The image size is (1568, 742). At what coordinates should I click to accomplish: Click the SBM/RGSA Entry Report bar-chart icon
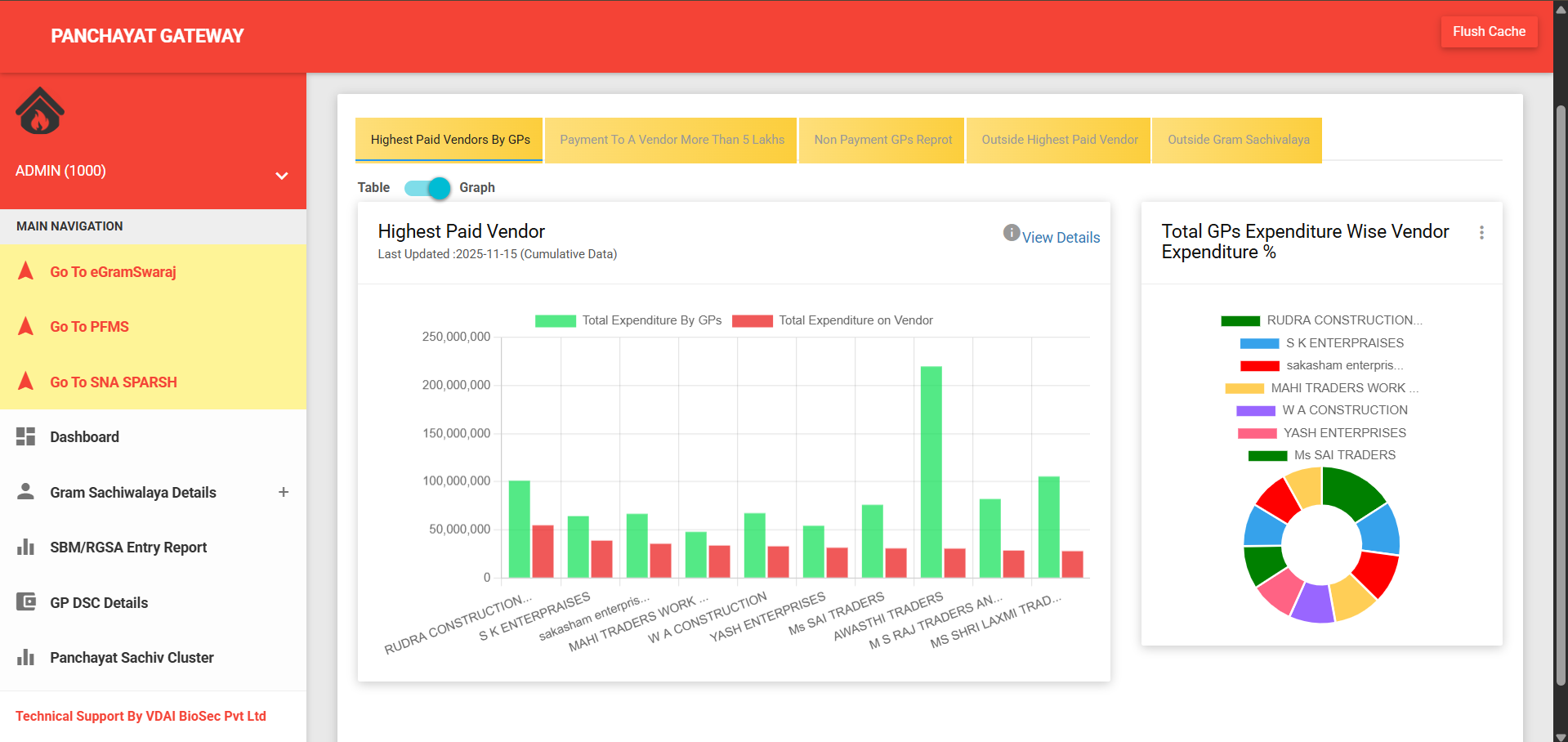click(x=26, y=547)
